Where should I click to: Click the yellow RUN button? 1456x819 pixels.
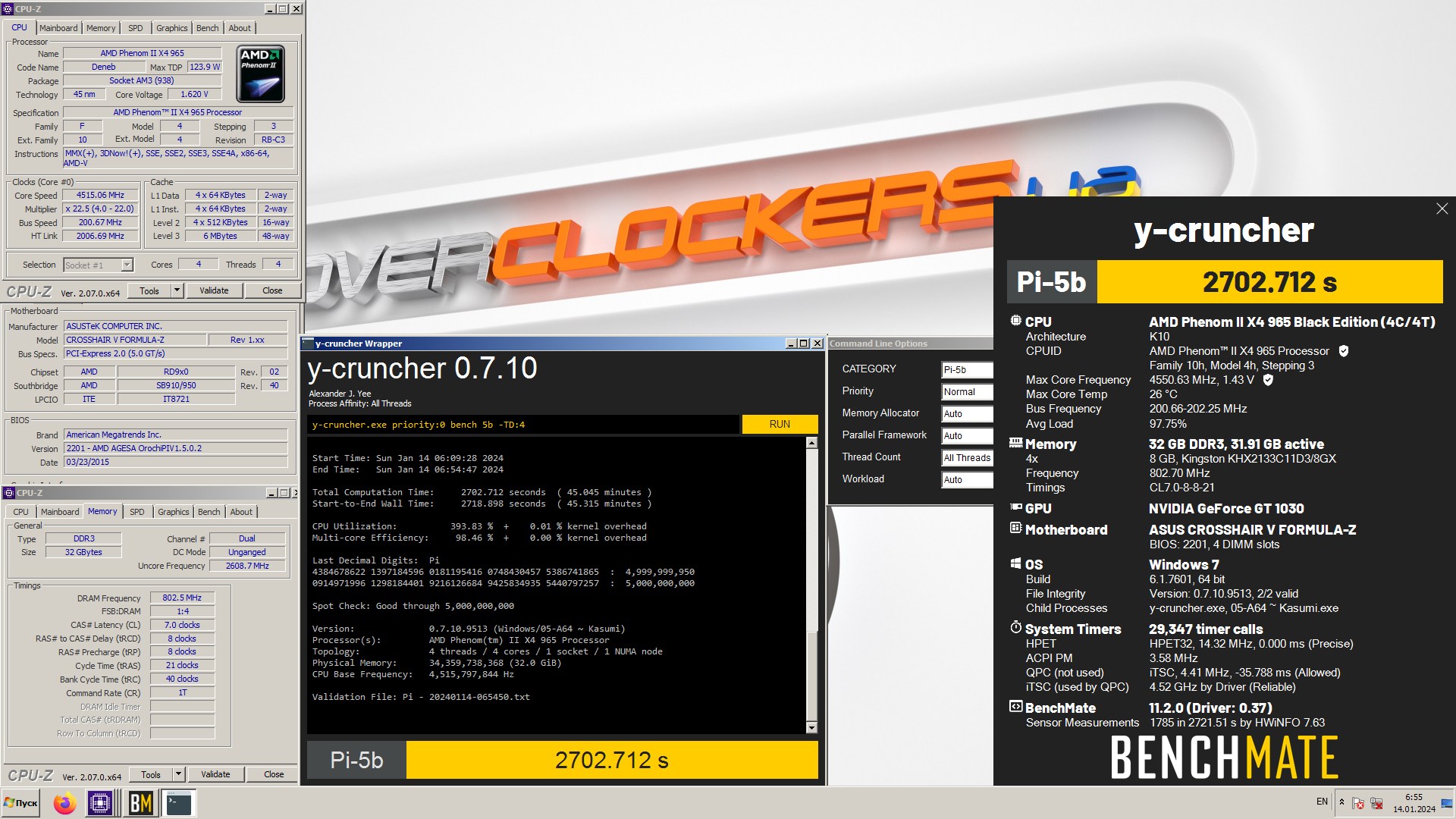(x=780, y=424)
